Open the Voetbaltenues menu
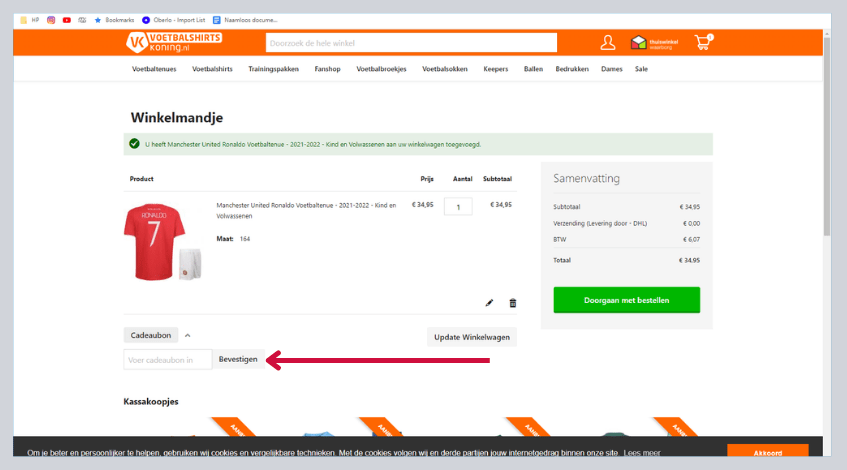The height and width of the screenshot is (470, 847). [154, 69]
